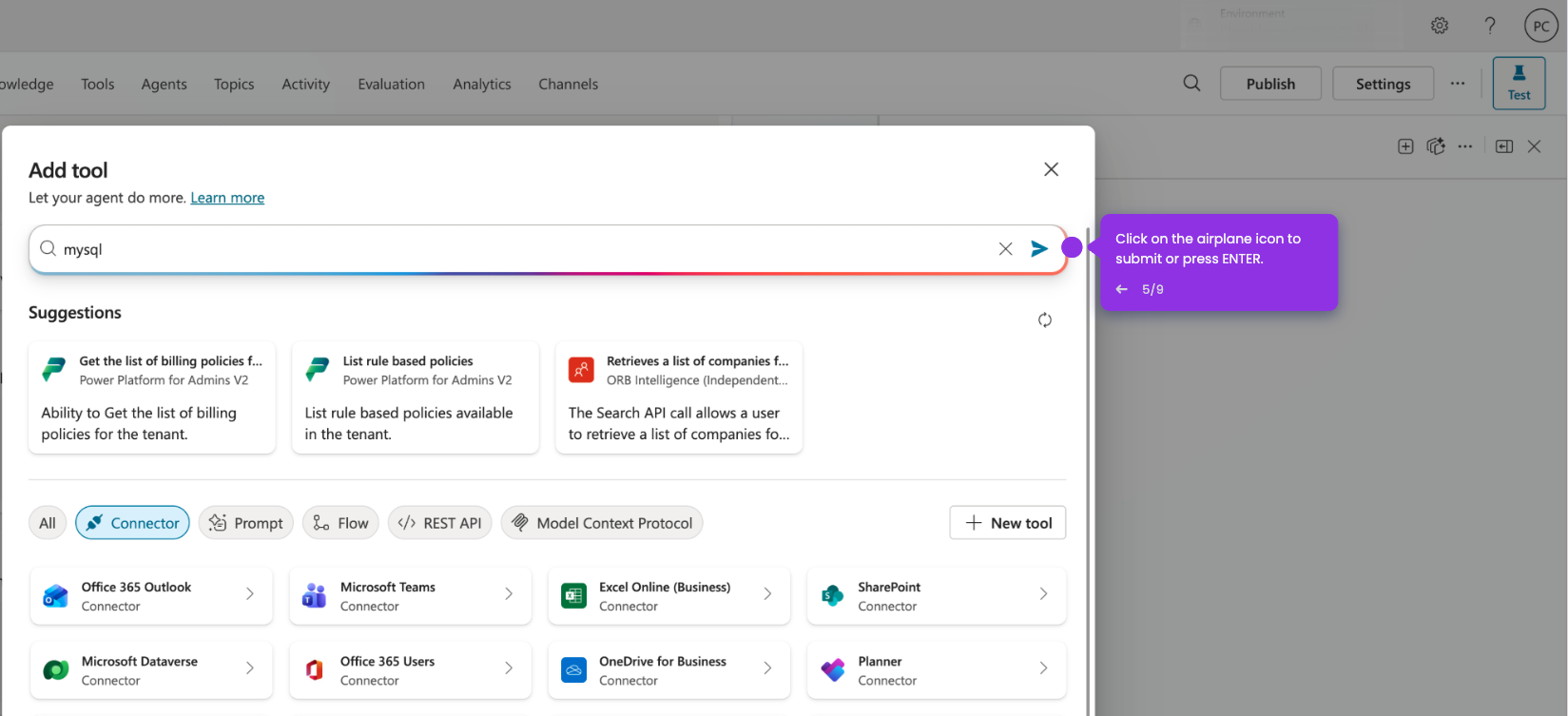
Task: Select the All filter chip
Action: [x=48, y=523]
